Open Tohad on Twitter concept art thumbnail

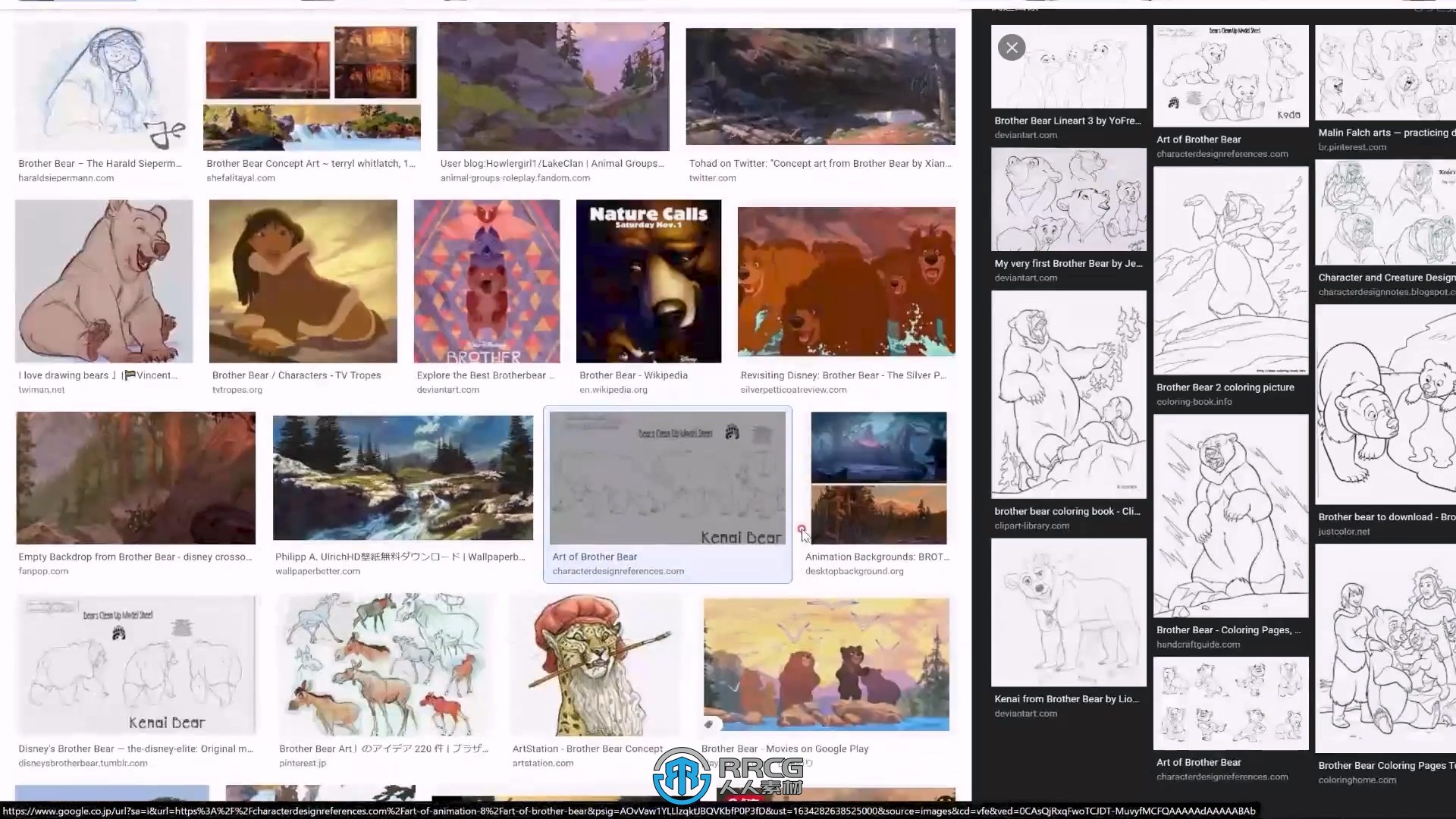821,86
